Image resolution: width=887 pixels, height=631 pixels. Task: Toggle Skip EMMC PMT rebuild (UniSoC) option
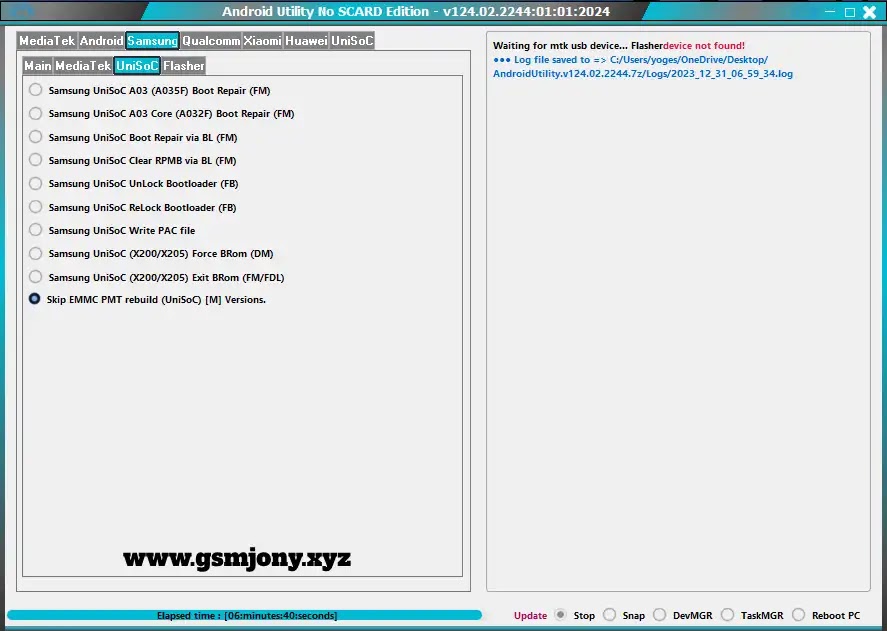35,299
